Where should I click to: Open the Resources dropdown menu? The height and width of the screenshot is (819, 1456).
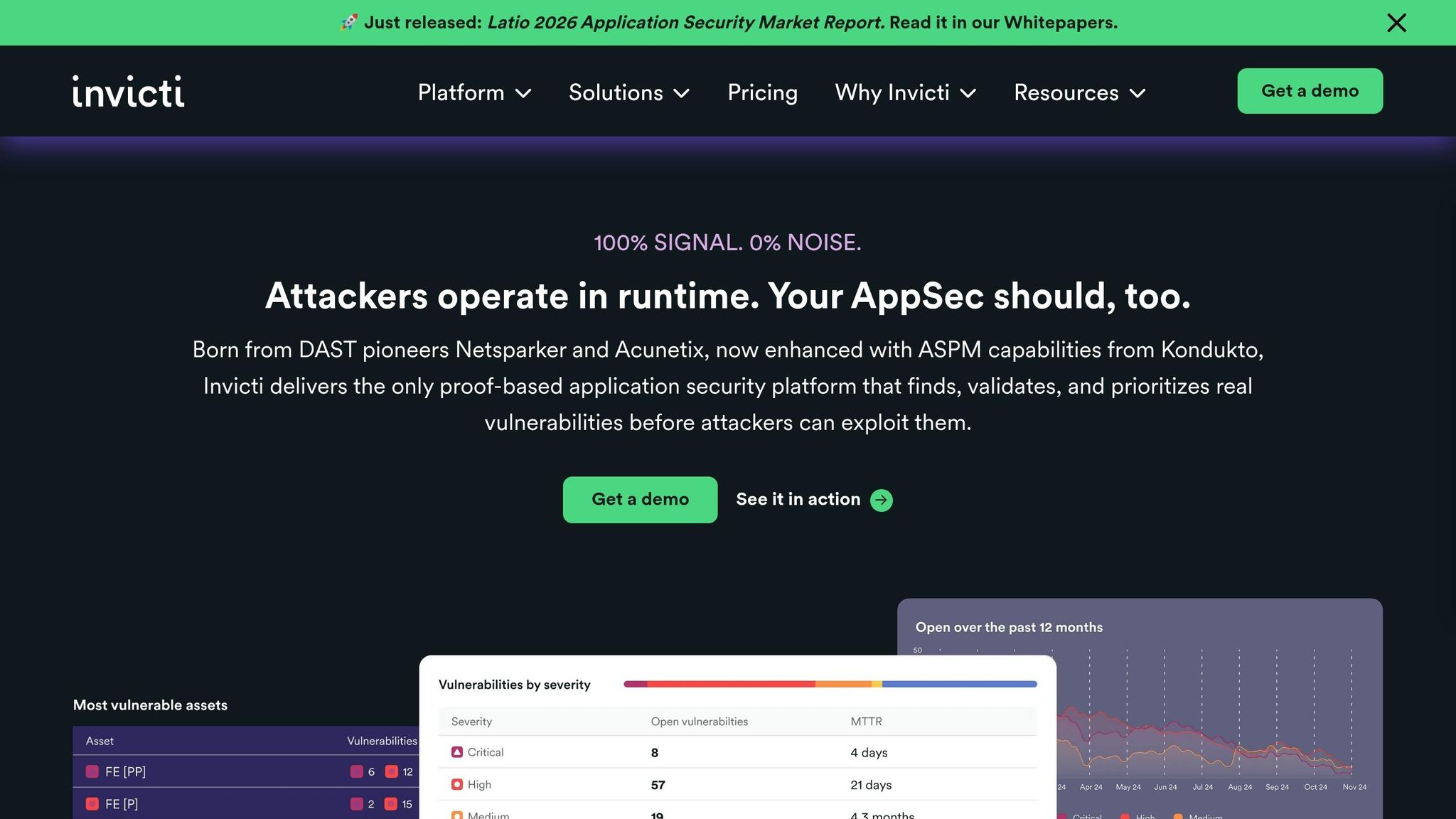[1079, 92]
